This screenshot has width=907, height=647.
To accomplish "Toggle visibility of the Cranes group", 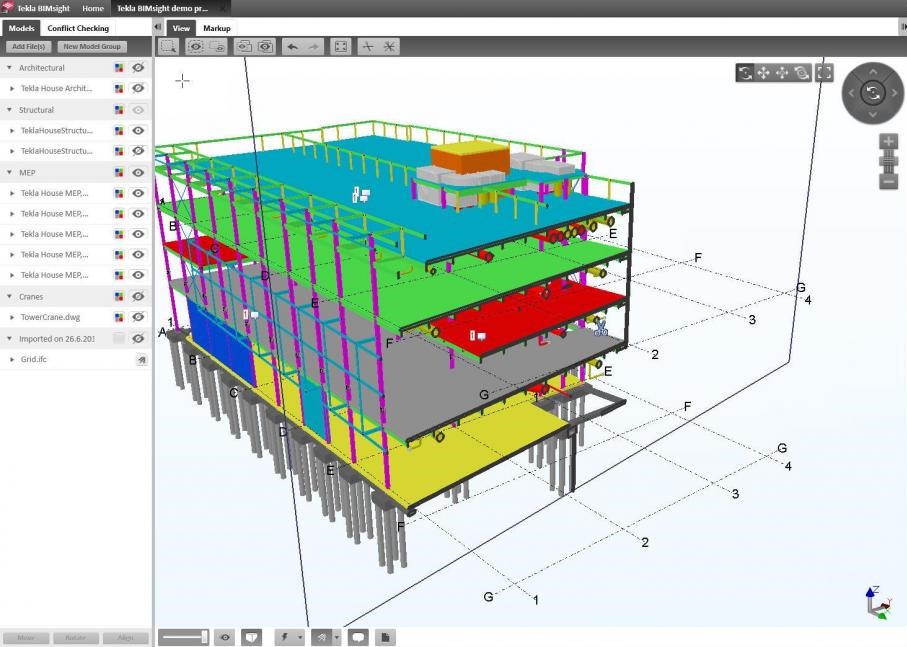I will tap(138, 297).
